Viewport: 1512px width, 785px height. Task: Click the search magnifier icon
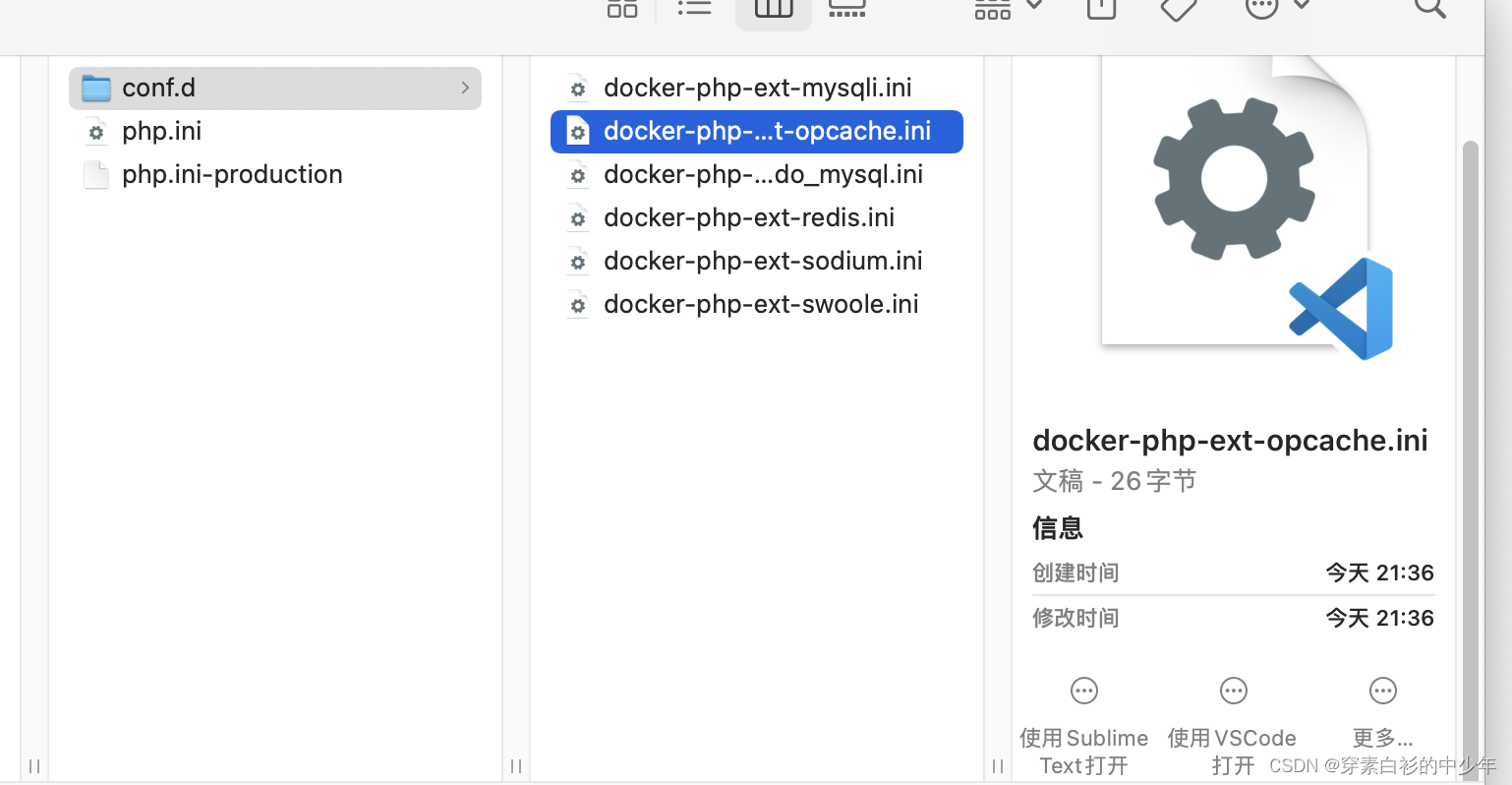coord(1428,10)
